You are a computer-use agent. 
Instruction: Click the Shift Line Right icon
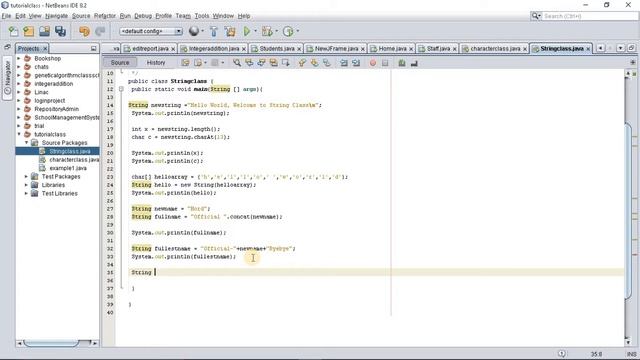pyautogui.click(x=356, y=63)
